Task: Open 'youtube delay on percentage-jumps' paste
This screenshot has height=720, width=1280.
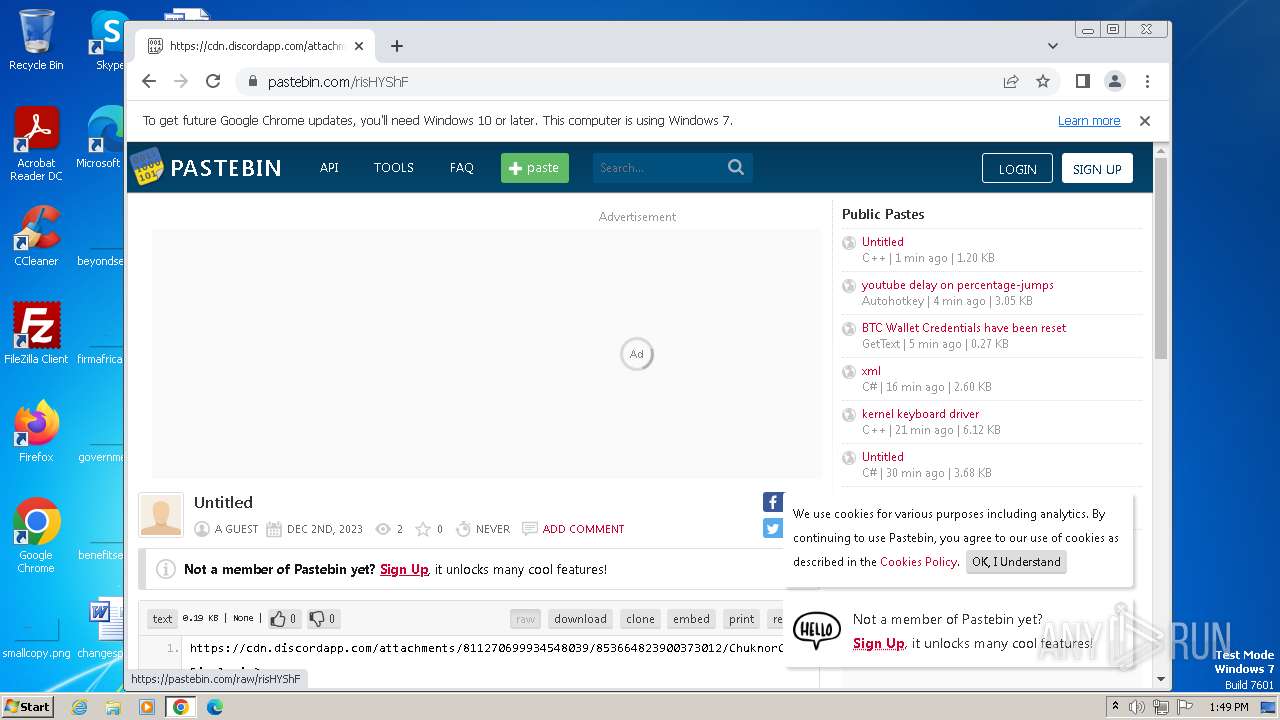Action: [958, 285]
